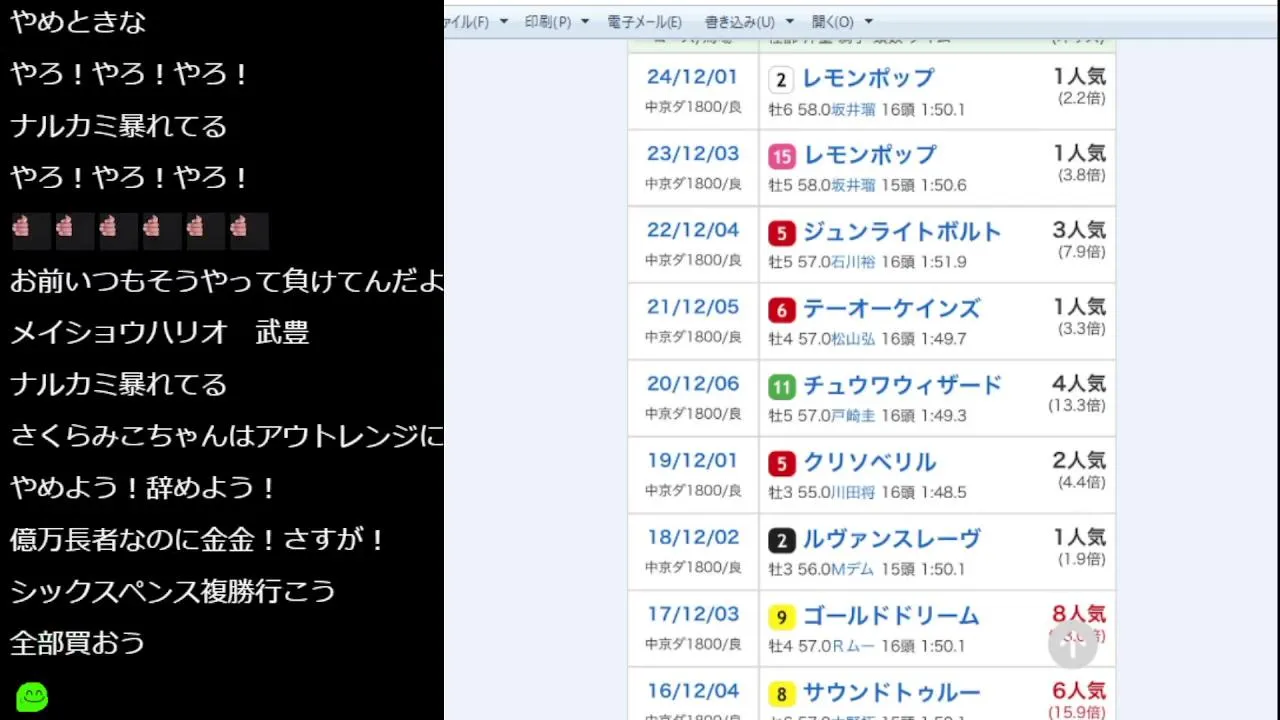Click black number 2 badge beside ルヴァンスレーヴ
This screenshot has width=1280, height=720.
[x=781, y=541]
